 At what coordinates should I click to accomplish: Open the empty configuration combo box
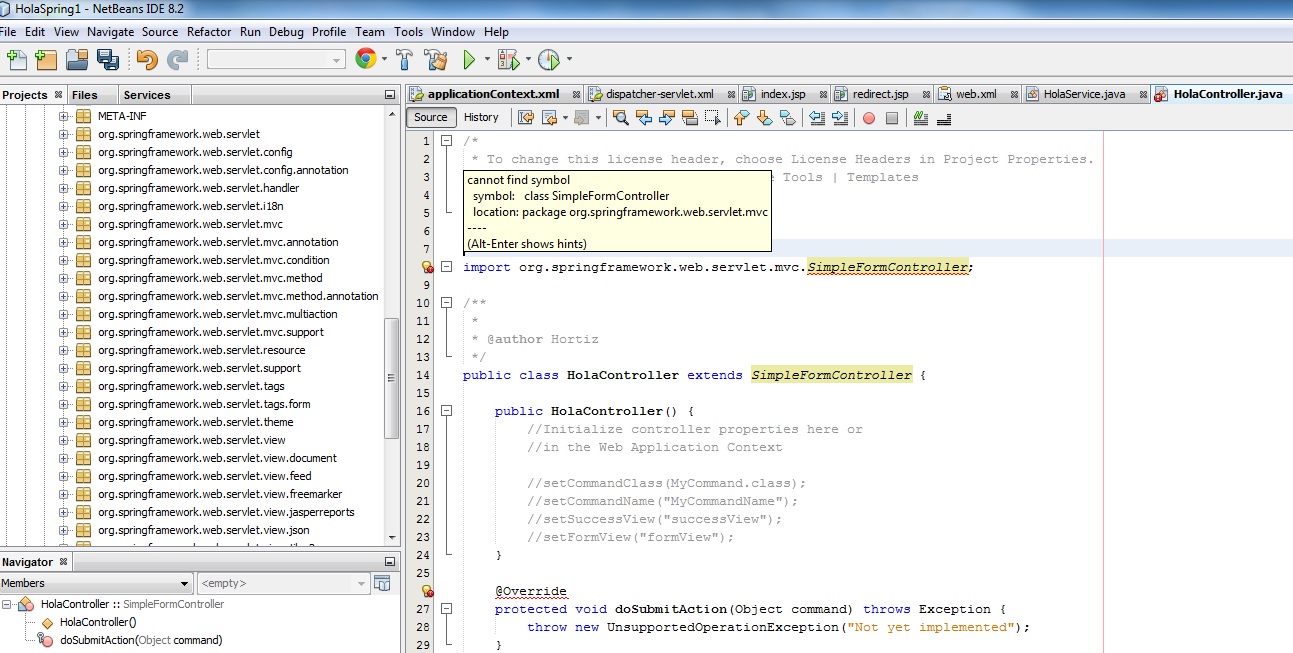[x=276, y=60]
